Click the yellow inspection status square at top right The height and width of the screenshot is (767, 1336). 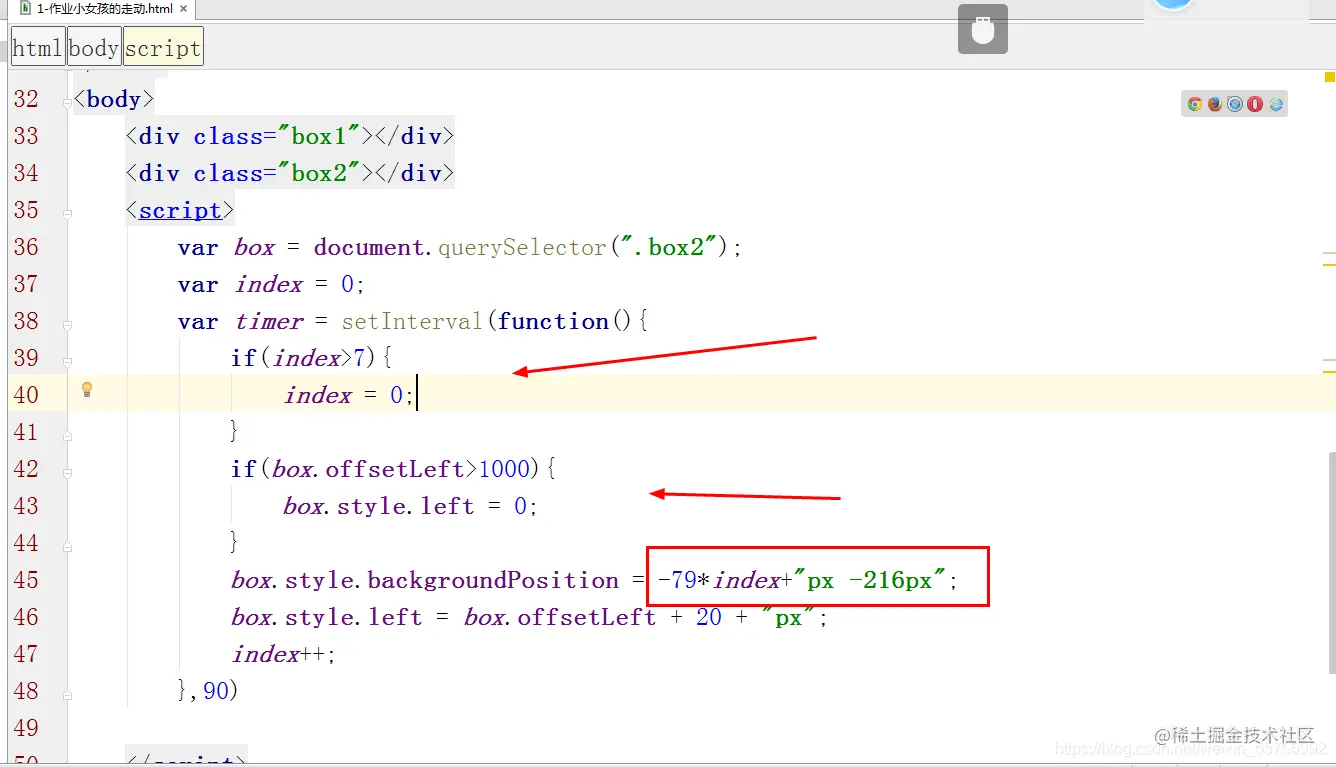1329,77
